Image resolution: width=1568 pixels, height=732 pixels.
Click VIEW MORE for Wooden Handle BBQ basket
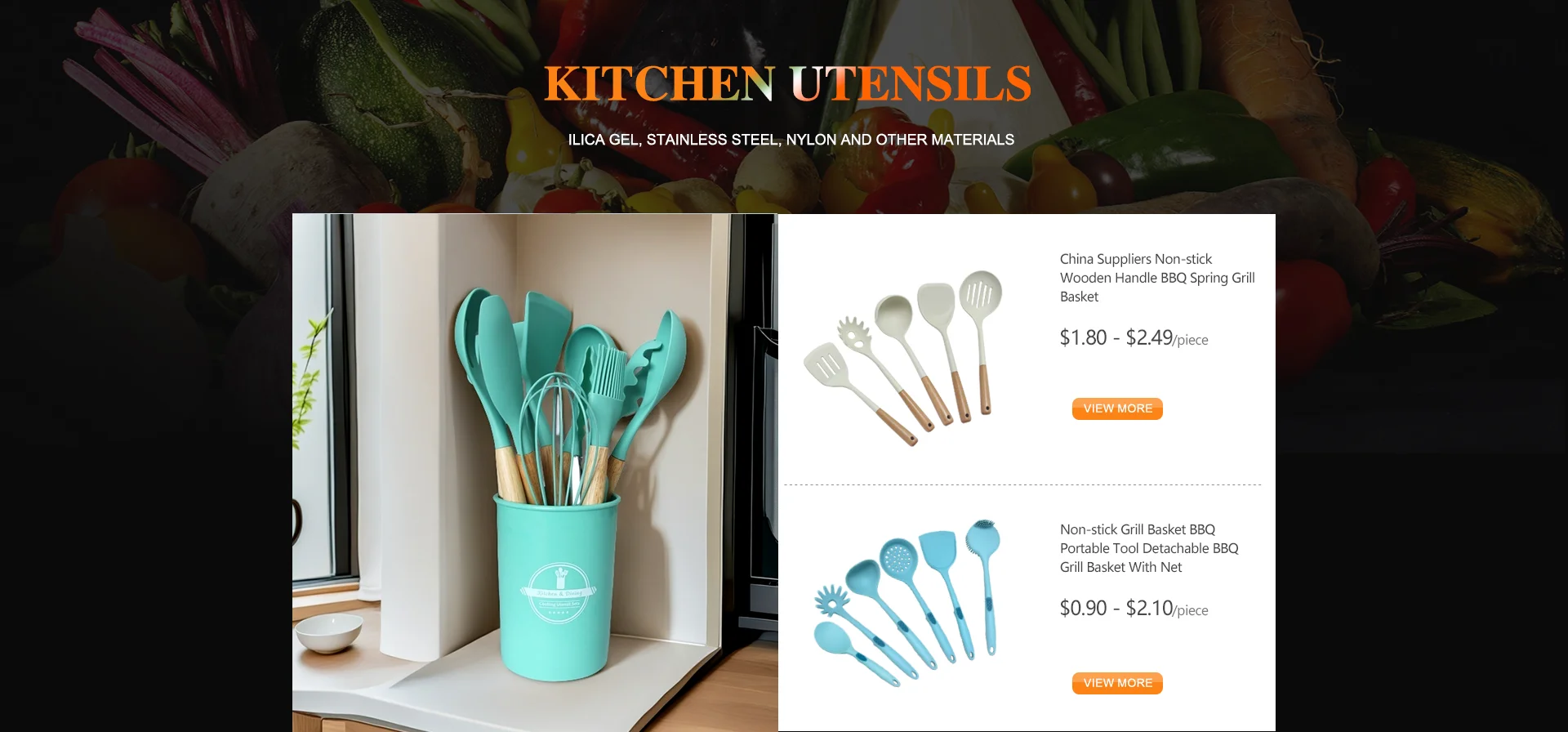coord(1117,408)
